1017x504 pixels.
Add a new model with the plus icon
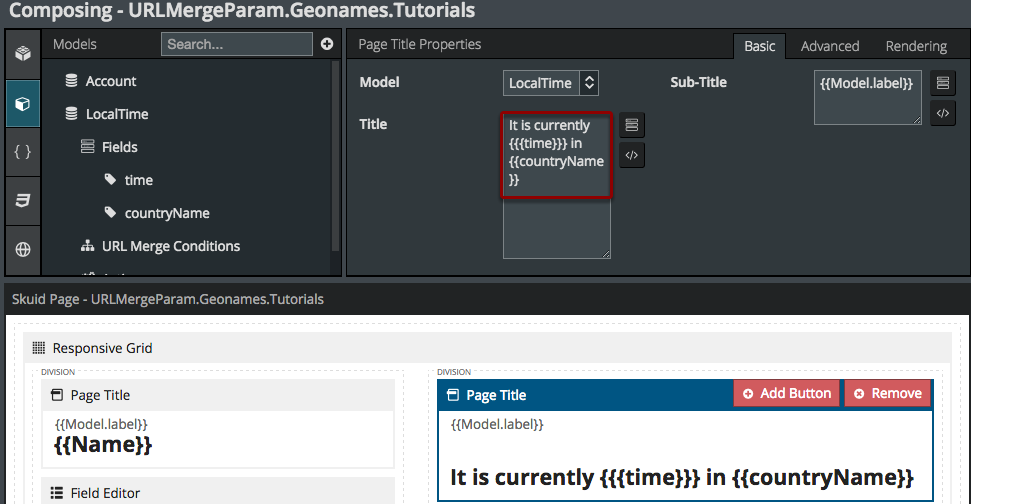coord(327,44)
